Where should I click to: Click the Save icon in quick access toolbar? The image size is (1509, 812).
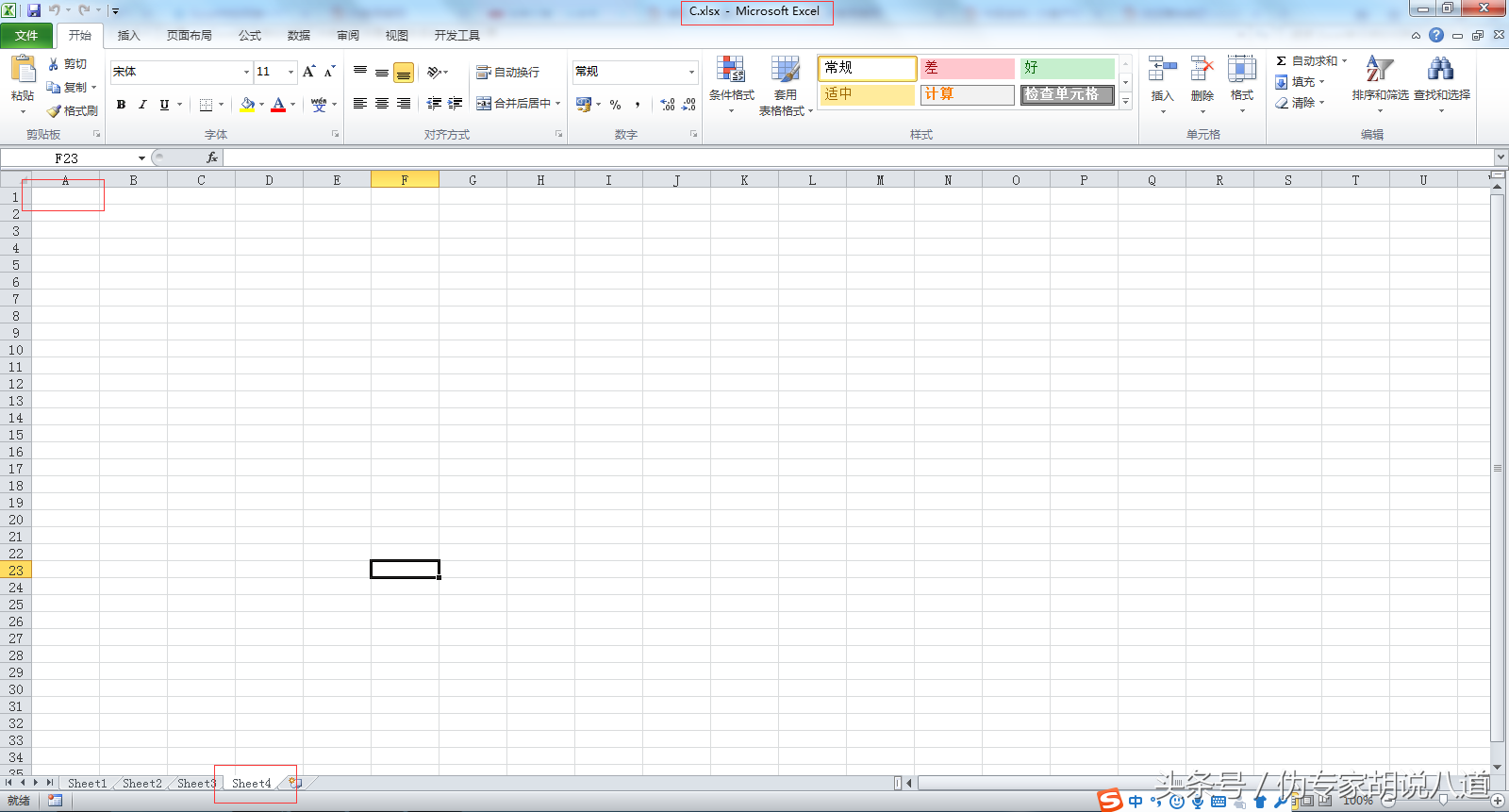coord(34,10)
